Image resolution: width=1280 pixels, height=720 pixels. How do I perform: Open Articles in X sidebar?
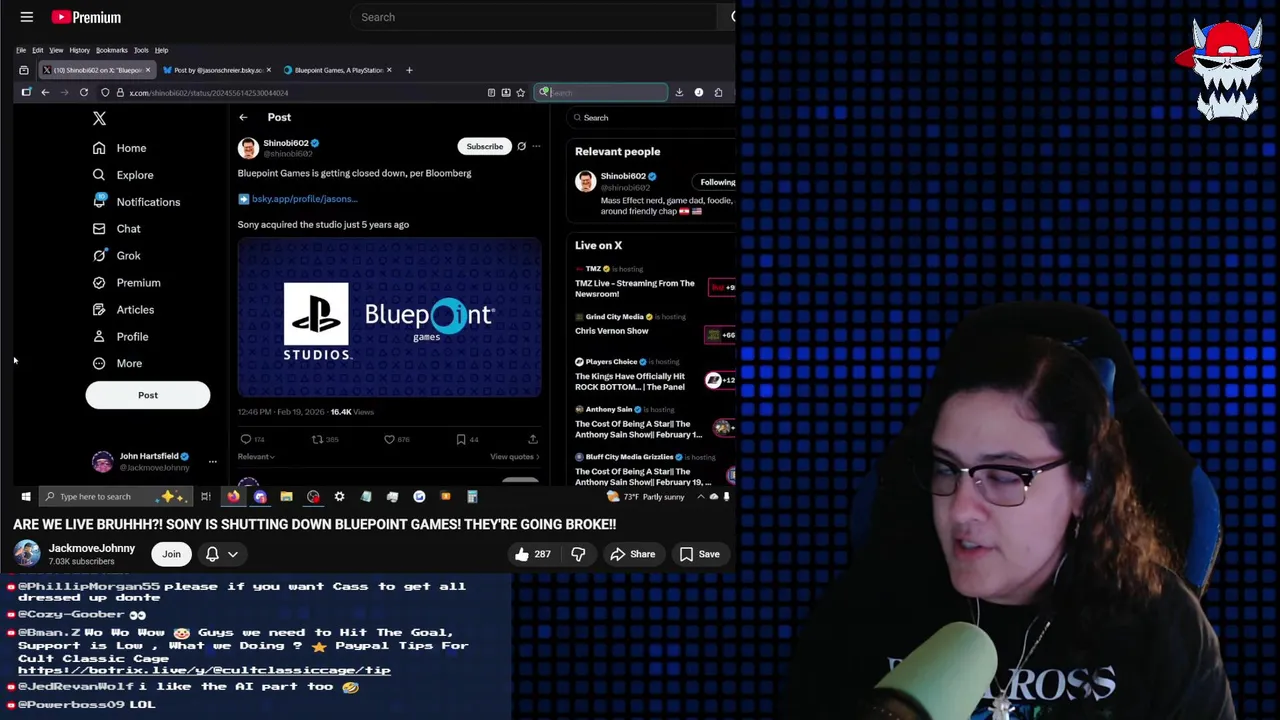pyautogui.click(x=124, y=310)
